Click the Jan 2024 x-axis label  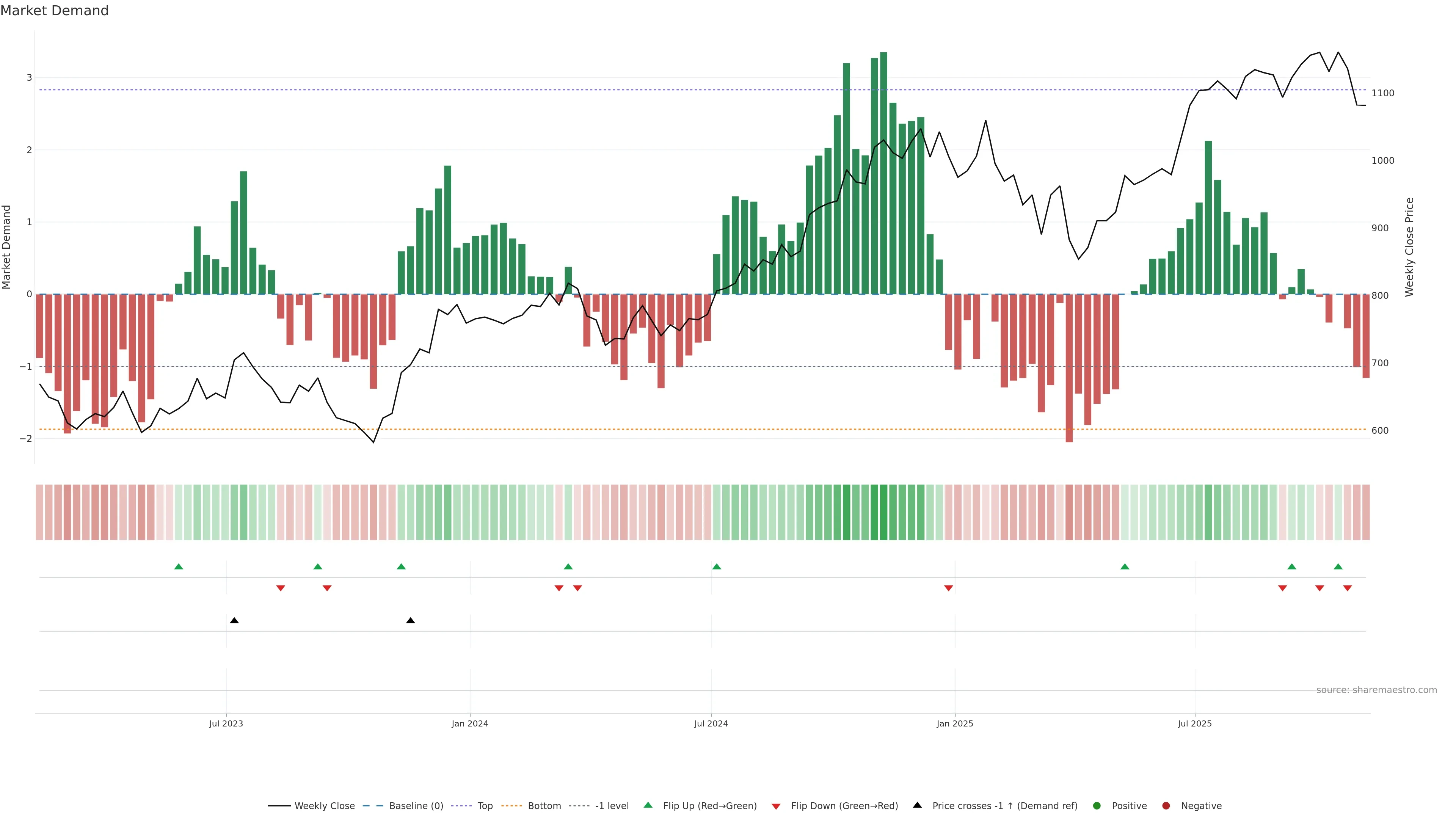point(470,723)
